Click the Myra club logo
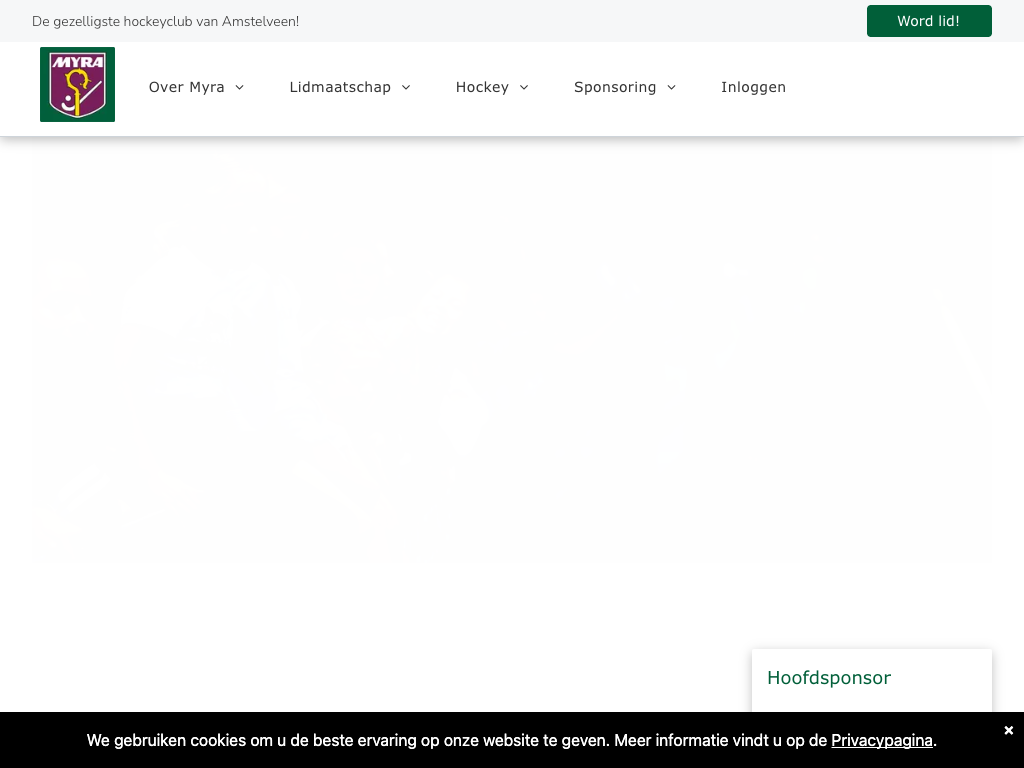The height and width of the screenshot is (768, 1024). [77, 84]
